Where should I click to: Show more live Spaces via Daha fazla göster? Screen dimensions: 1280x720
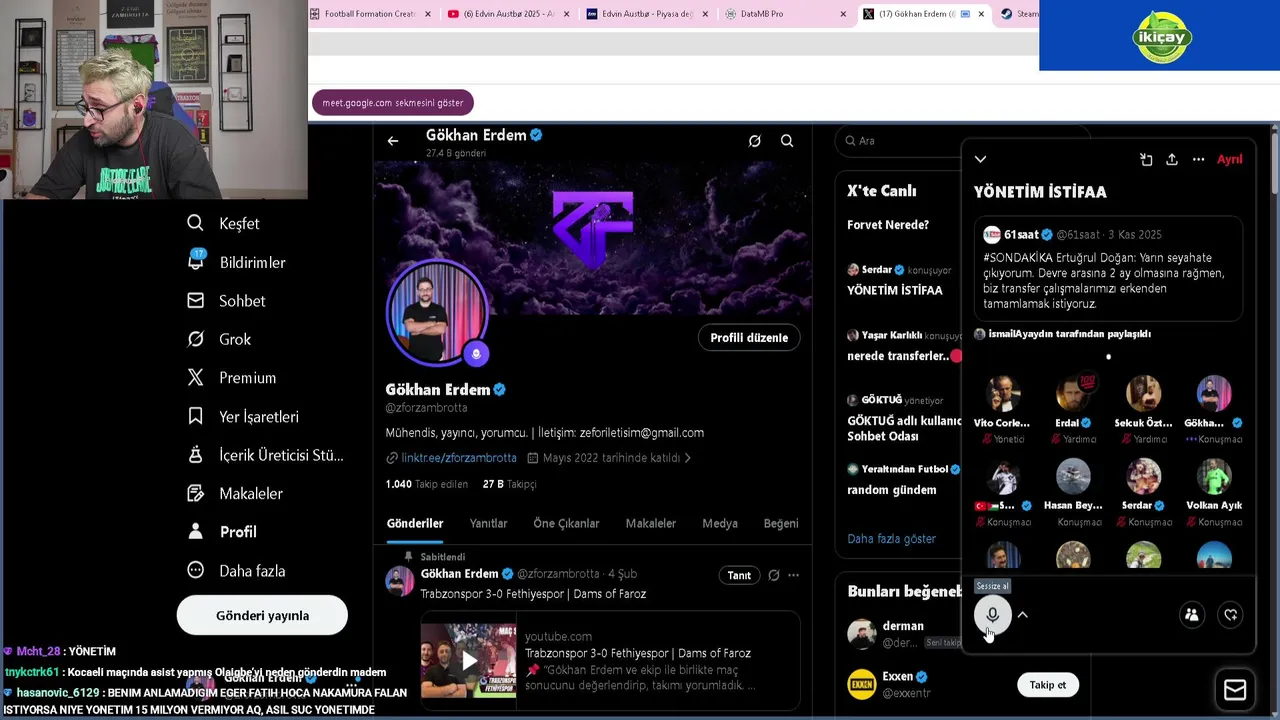tap(891, 539)
